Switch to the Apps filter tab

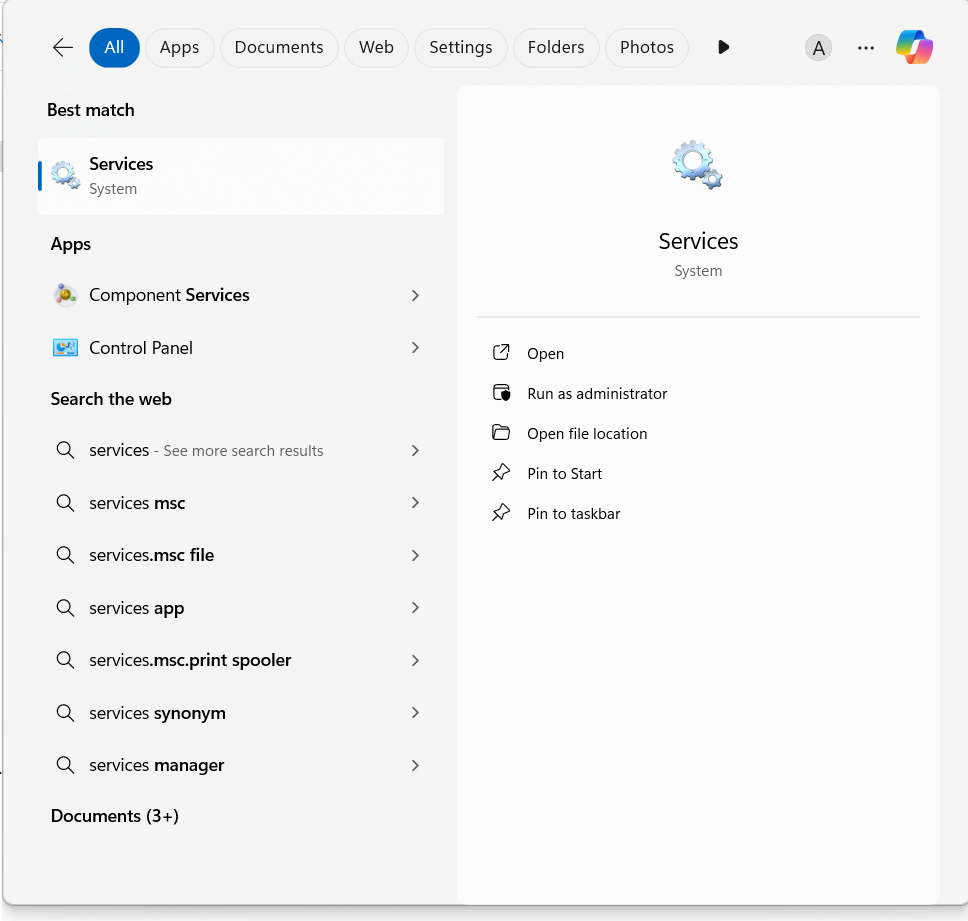(179, 47)
